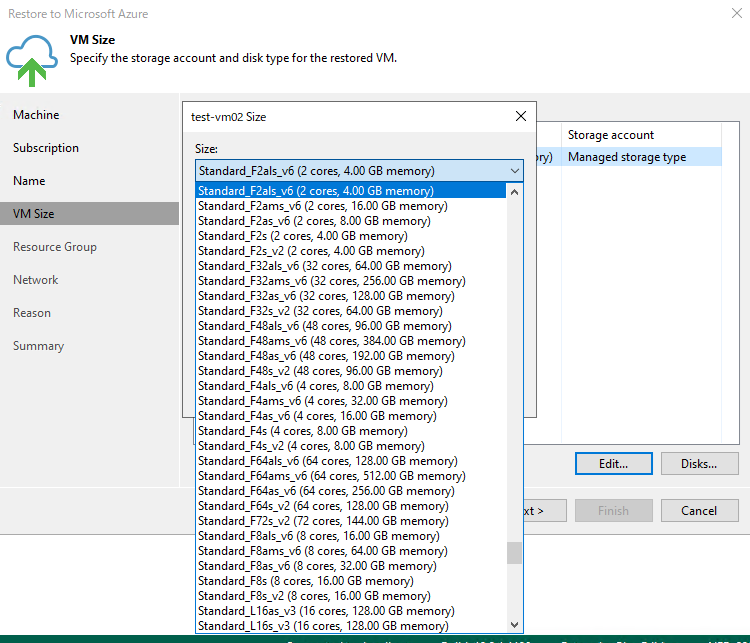Close the test-vm02 Size dialog
This screenshot has height=643, width=750.
[x=521, y=116]
